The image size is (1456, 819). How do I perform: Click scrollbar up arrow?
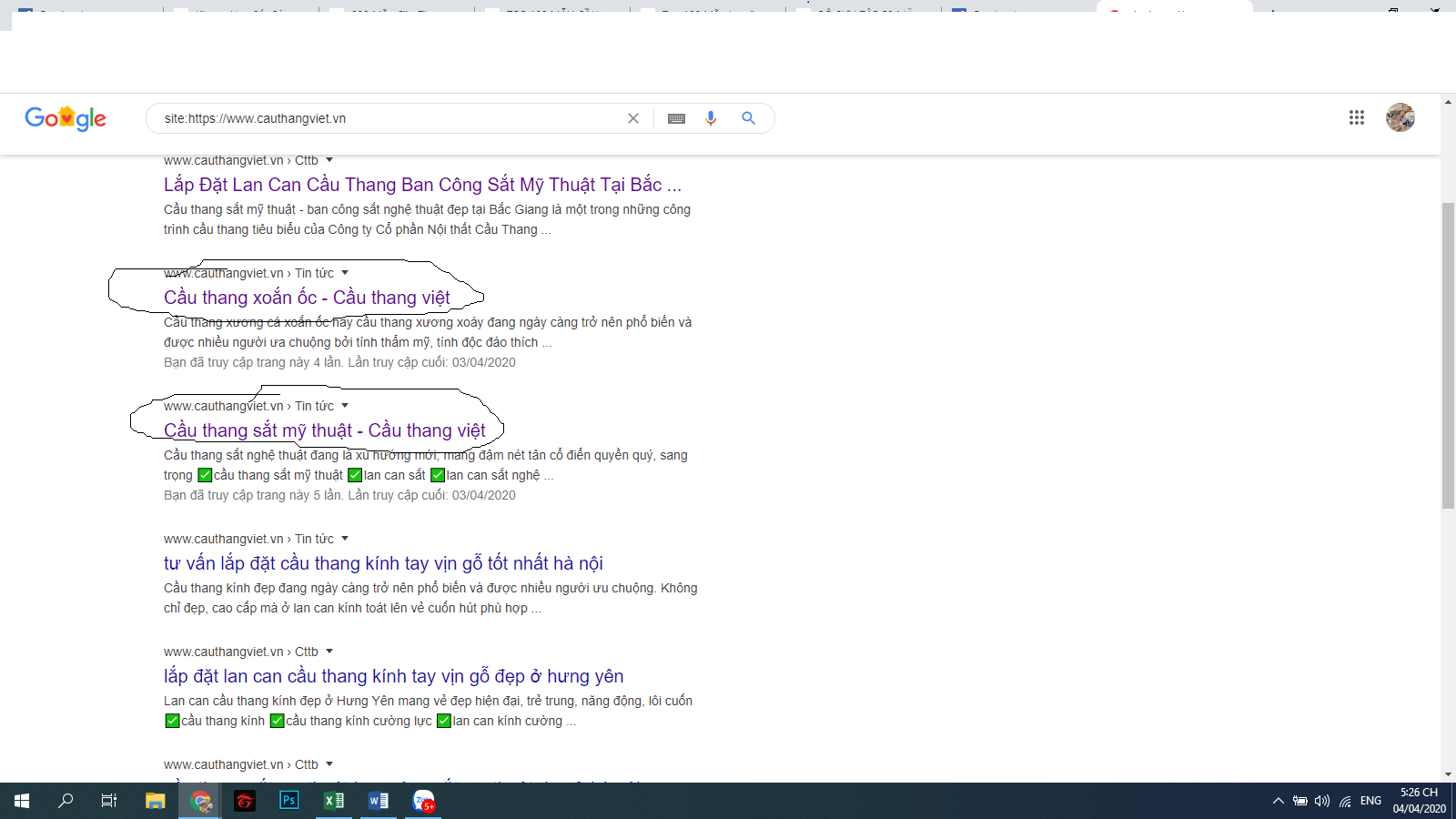pyautogui.click(x=1448, y=101)
